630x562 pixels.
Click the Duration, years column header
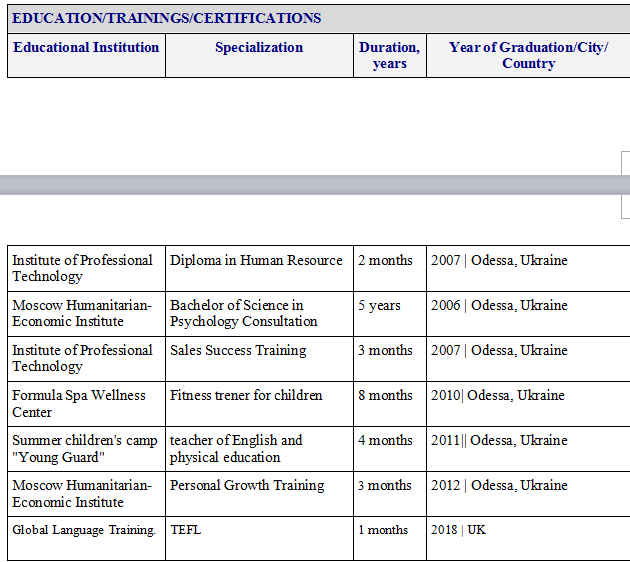pos(389,55)
